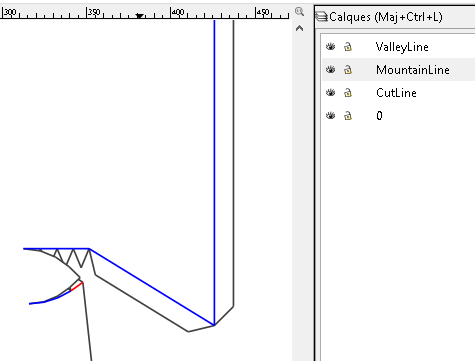This screenshot has height=361, width=475.
Task: Toggle eye icon of layer 0
Action: coord(330,115)
